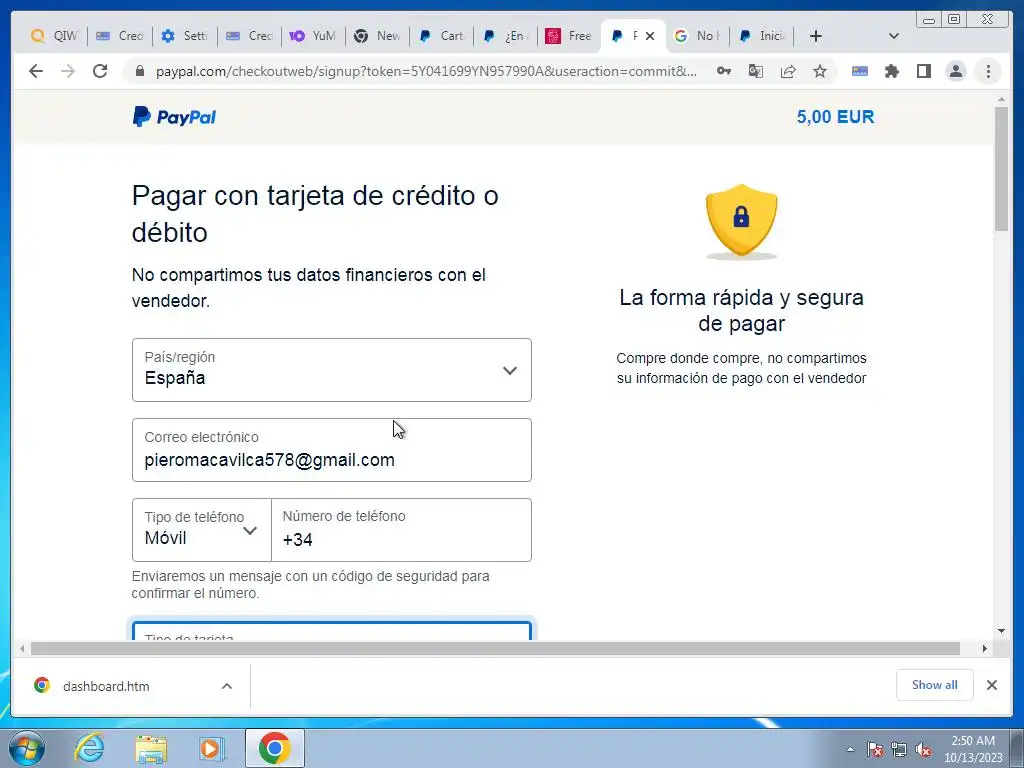
Task: Switch to the Cart PayPal tab
Action: pyautogui.click(x=442, y=36)
